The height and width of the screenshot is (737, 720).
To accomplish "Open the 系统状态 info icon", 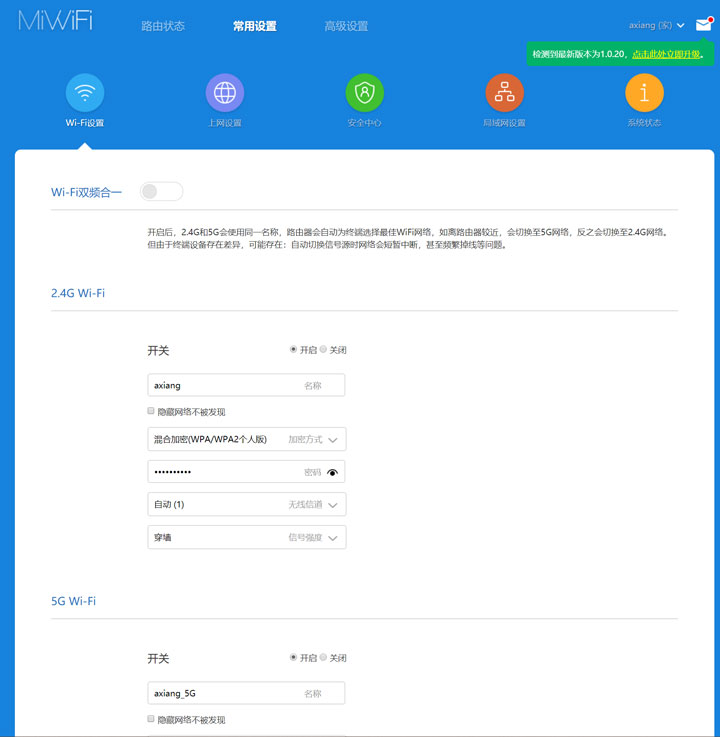I will [x=644, y=93].
